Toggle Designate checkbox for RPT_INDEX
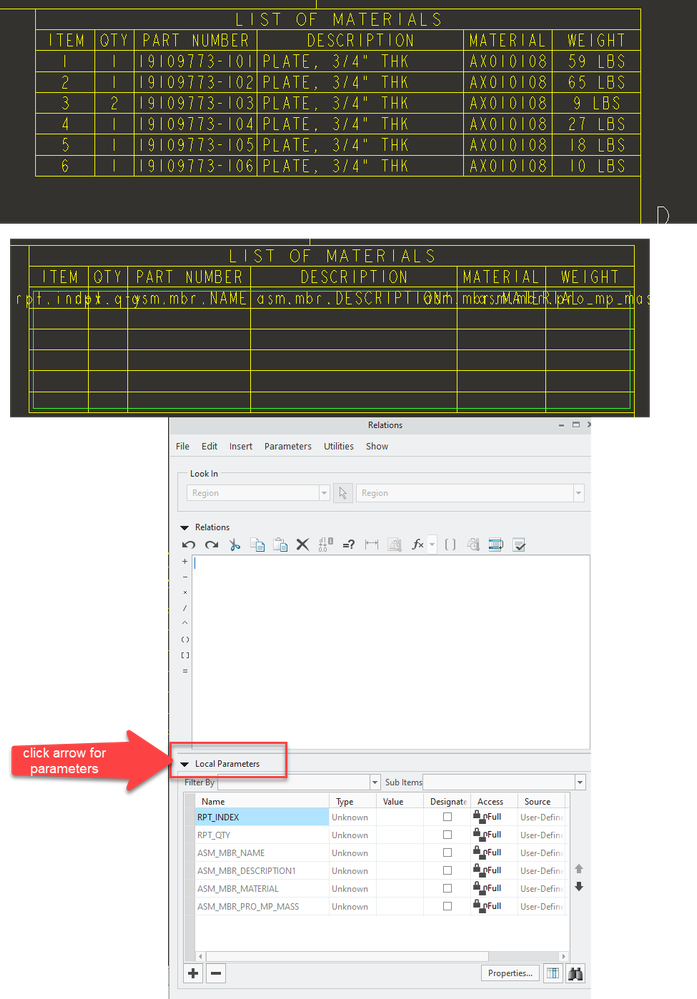 [x=447, y=817]
